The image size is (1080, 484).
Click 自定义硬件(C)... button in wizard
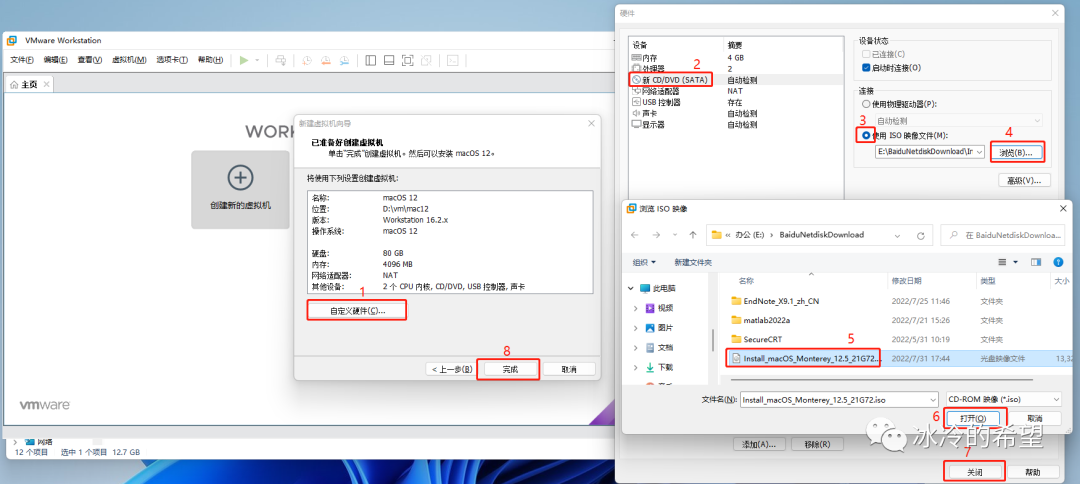pos(357,311)
